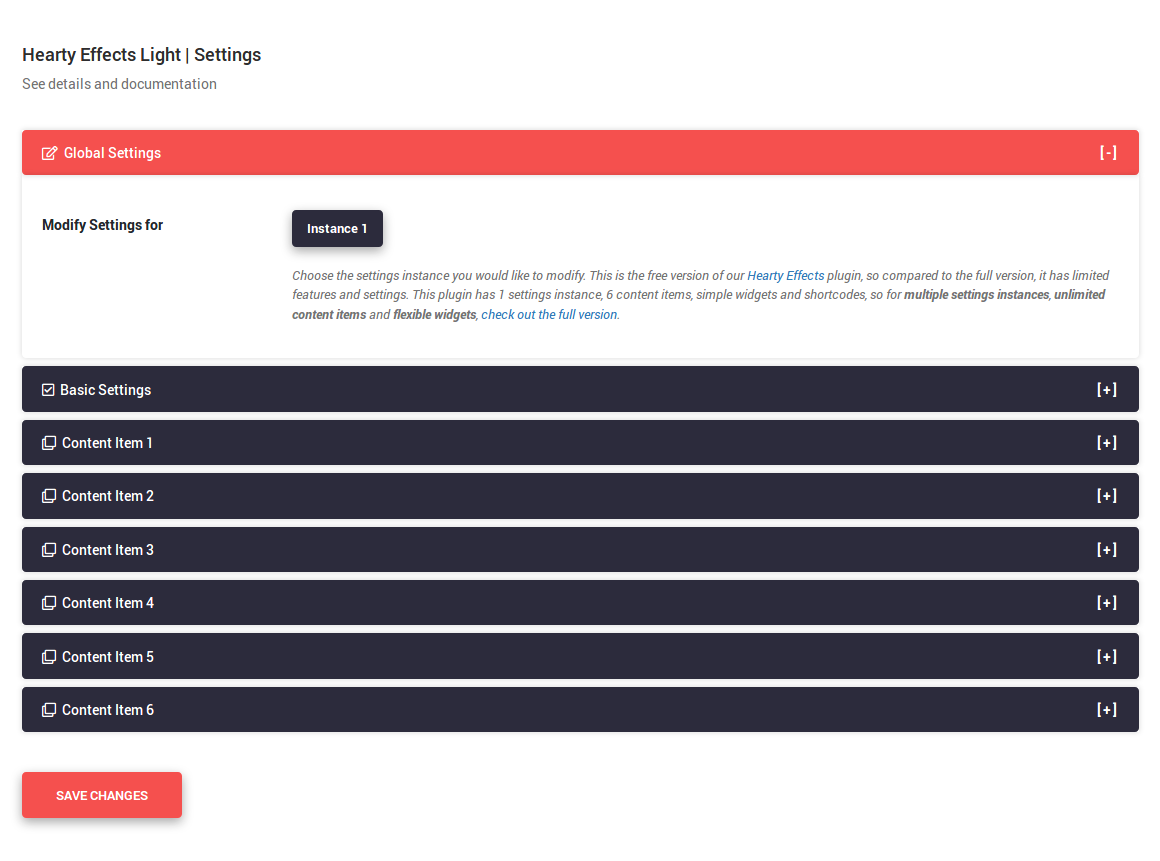This screenshot has height=861, width=1160.
Task: Select the Content Item 5 title
Action: [108, 657]
